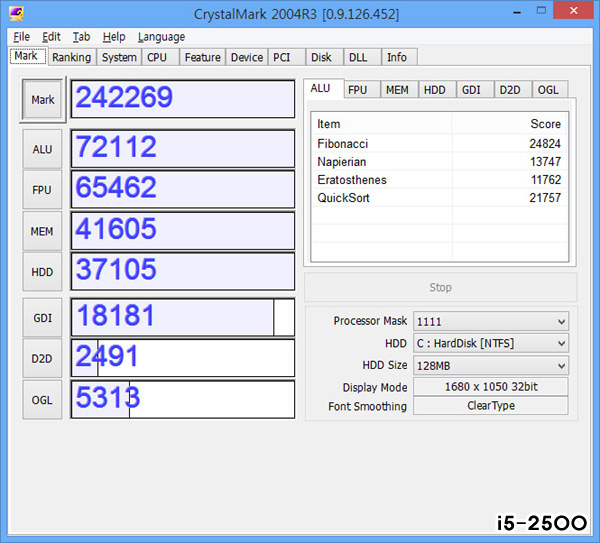Viewport: 600px width, 543px height.
Task: Open the File menu
Action: 21,37
